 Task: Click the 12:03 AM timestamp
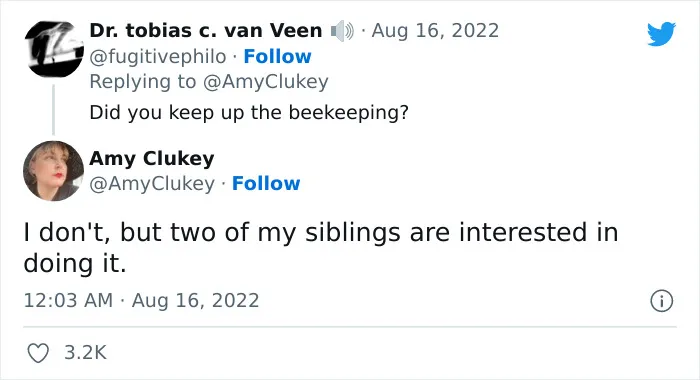click(x=68, y=301)
